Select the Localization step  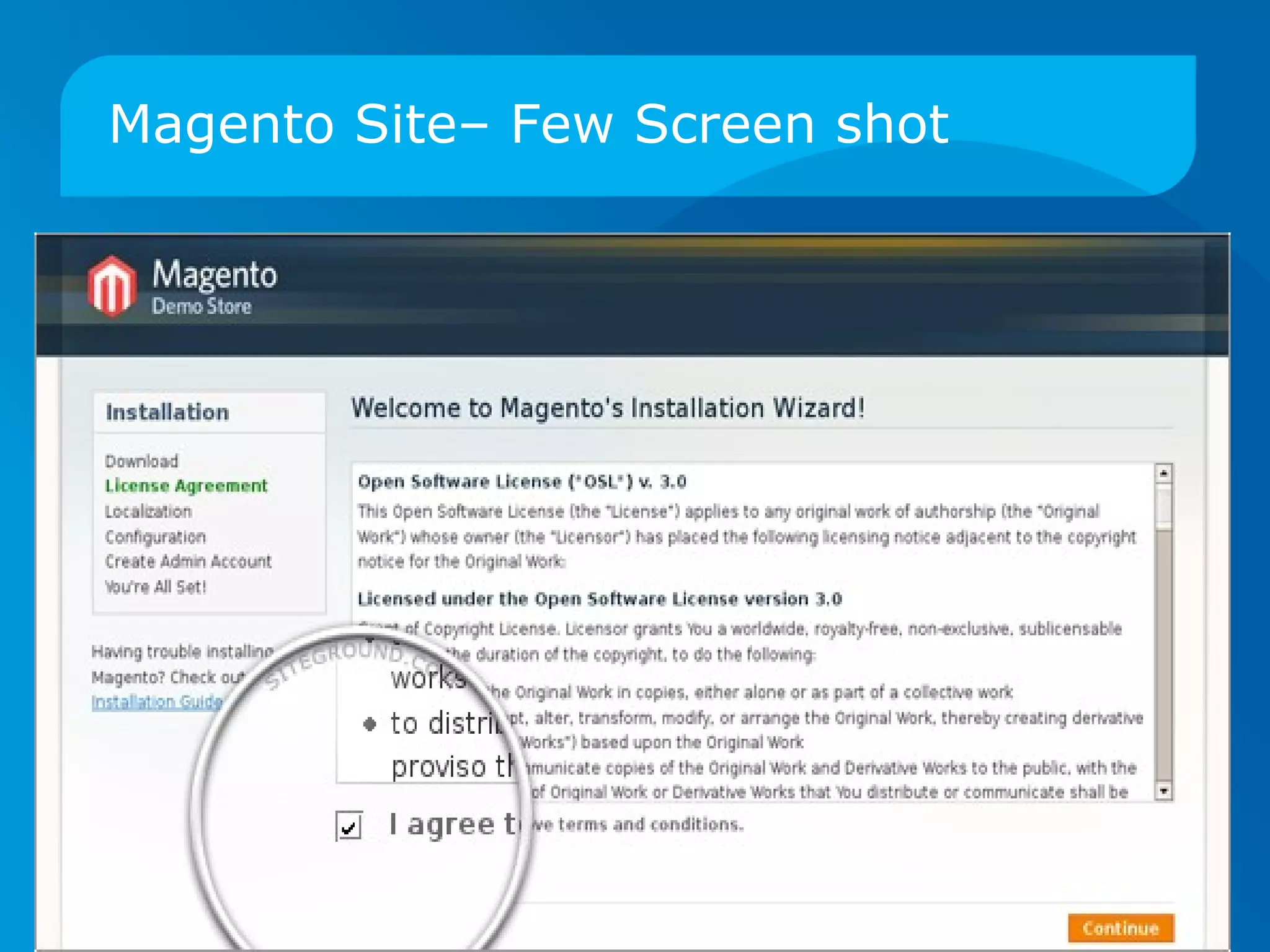[x=148, y=511]
